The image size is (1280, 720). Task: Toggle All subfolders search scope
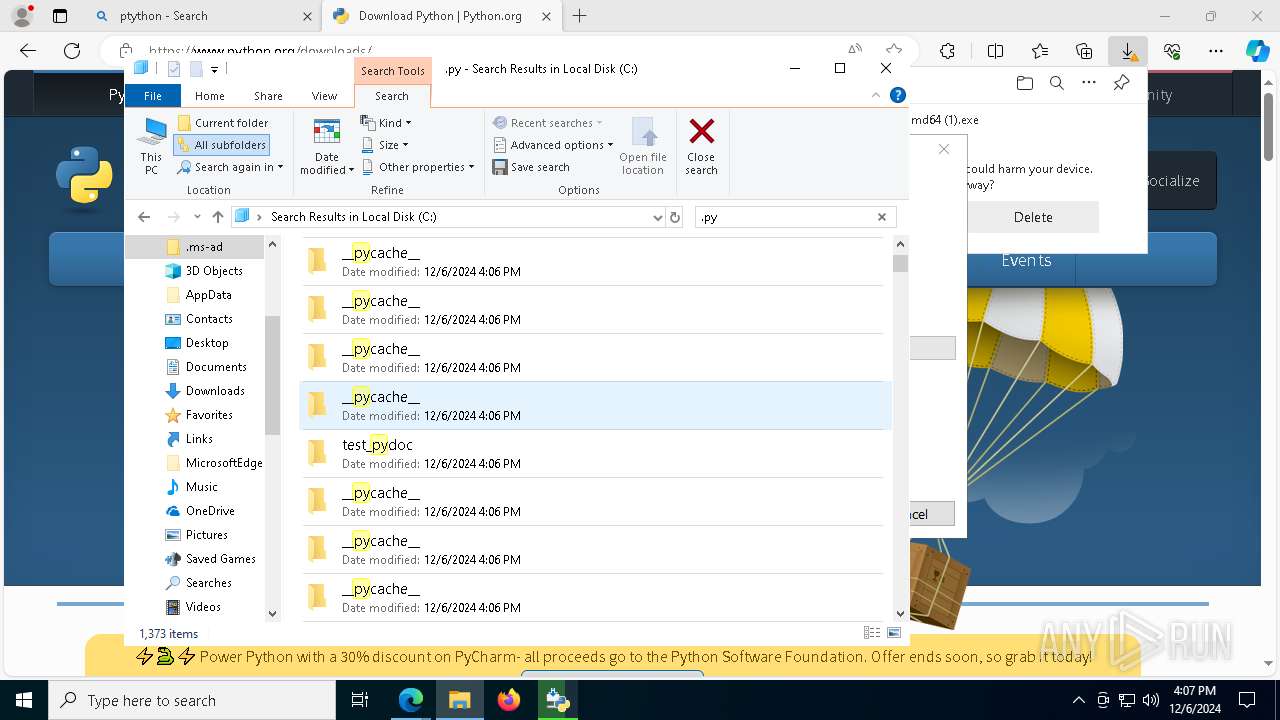point(220,145)
